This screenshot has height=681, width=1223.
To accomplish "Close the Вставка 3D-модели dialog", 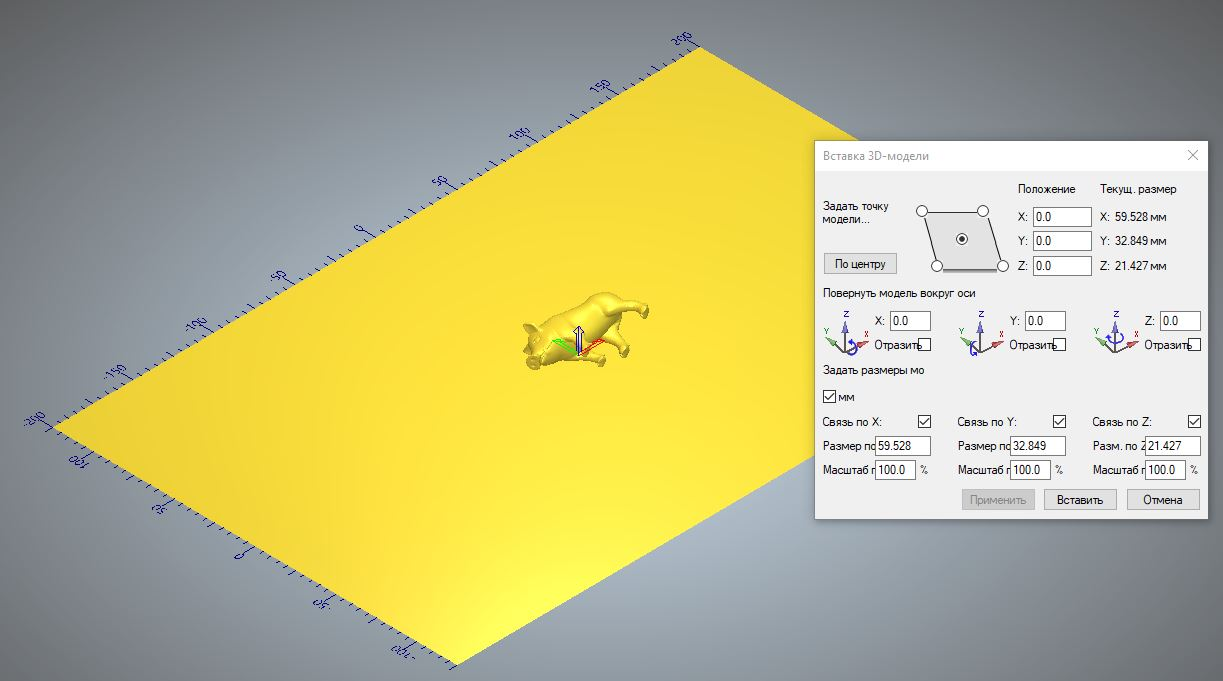I will click(x=1192, y=156).
